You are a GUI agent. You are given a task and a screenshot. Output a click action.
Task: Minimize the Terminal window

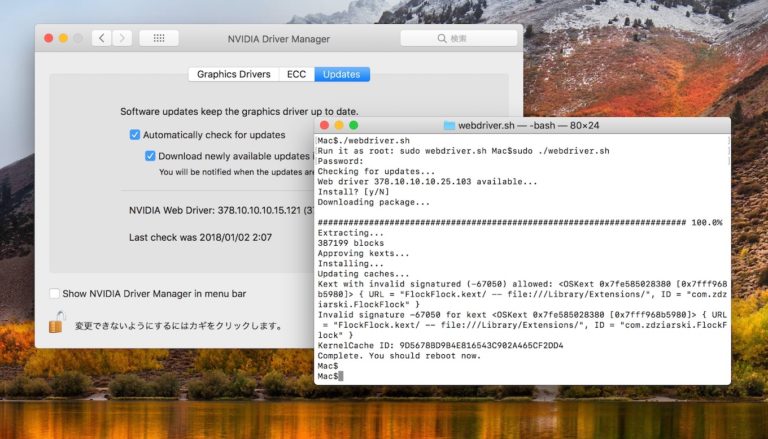click(x=338, y=125)
